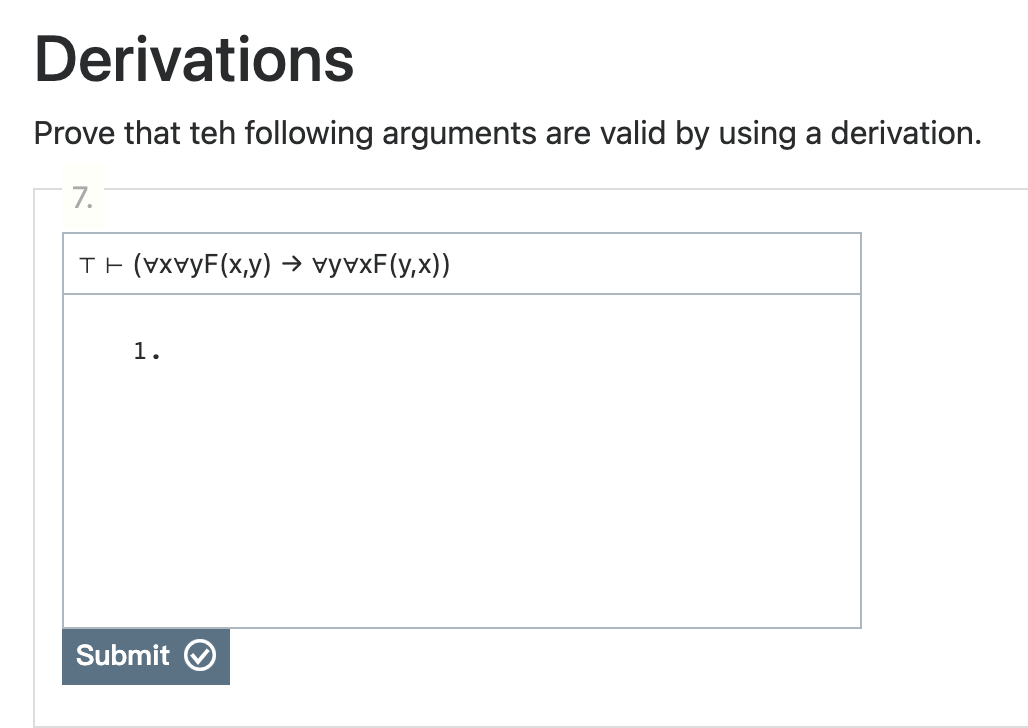This screenshot has height=728, width=1028.
Task: Select line number 1 in the derivation
Action: [140, 350]
